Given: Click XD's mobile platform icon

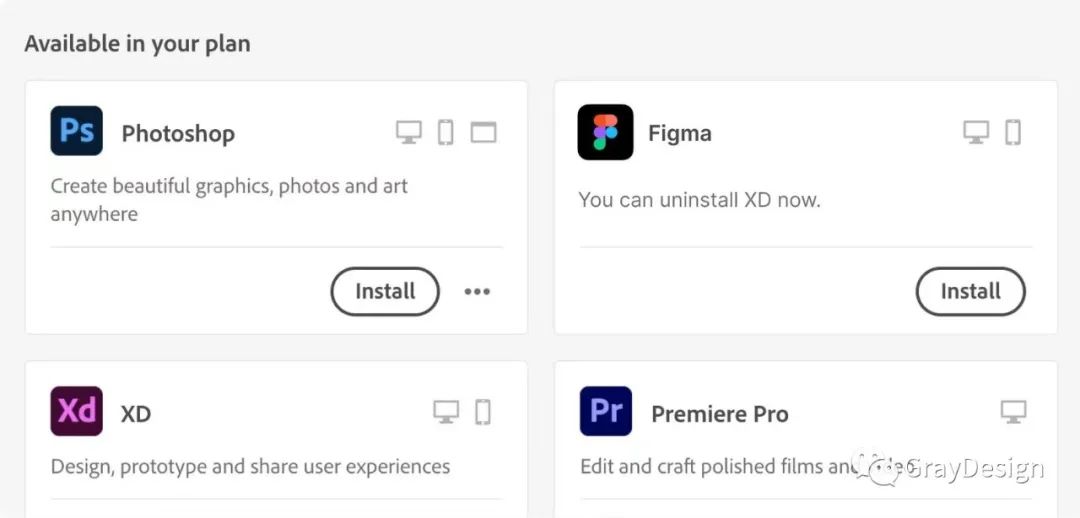Looking at the screenshot, I should coord(483,412).
